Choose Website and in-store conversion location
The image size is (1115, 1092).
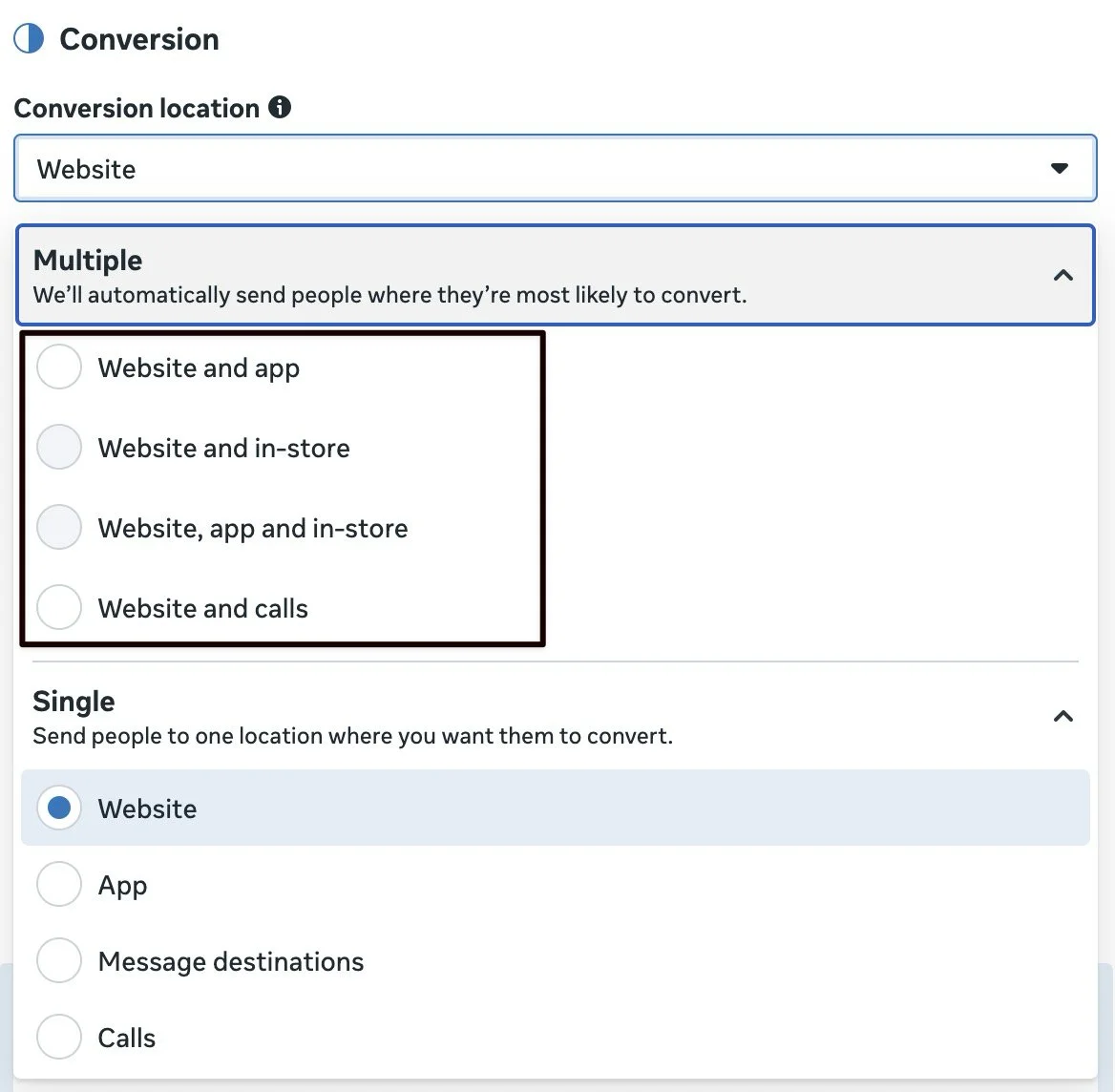[x=58, y=448]
